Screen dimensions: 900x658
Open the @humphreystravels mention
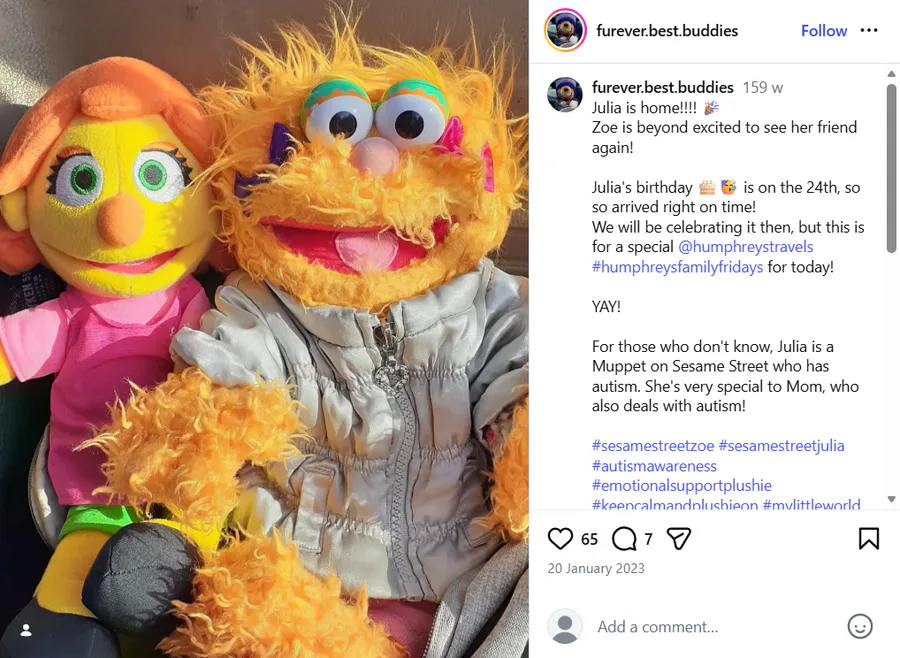746,247
